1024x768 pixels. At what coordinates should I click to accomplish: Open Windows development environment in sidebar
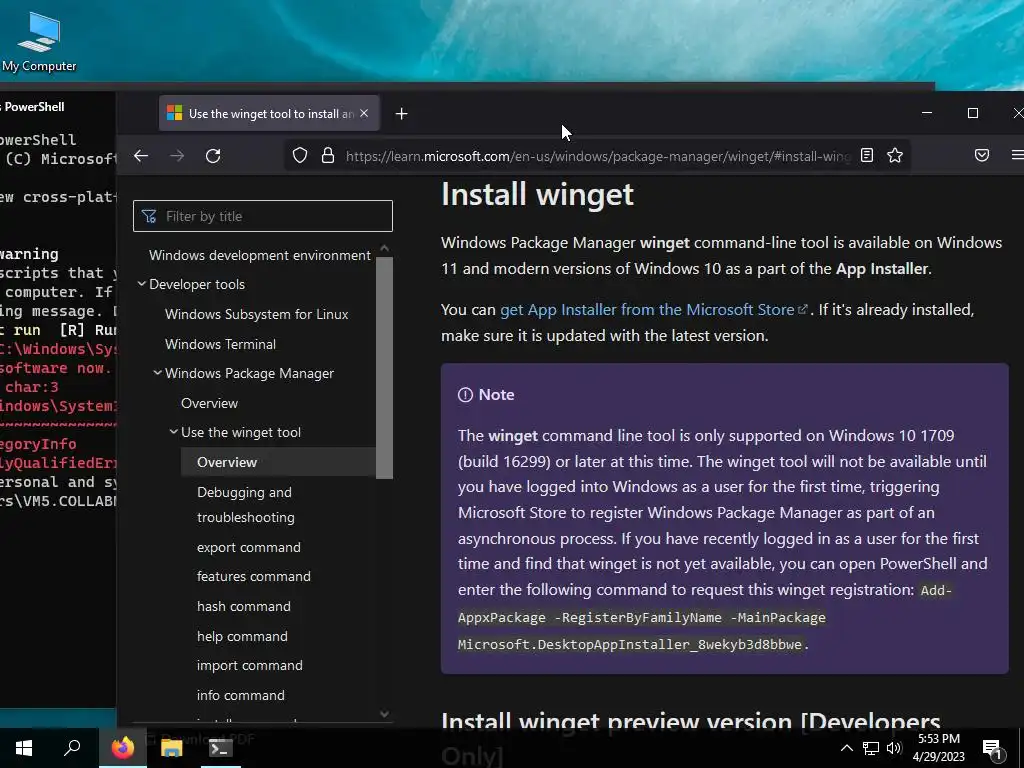(x=259, y=255)
